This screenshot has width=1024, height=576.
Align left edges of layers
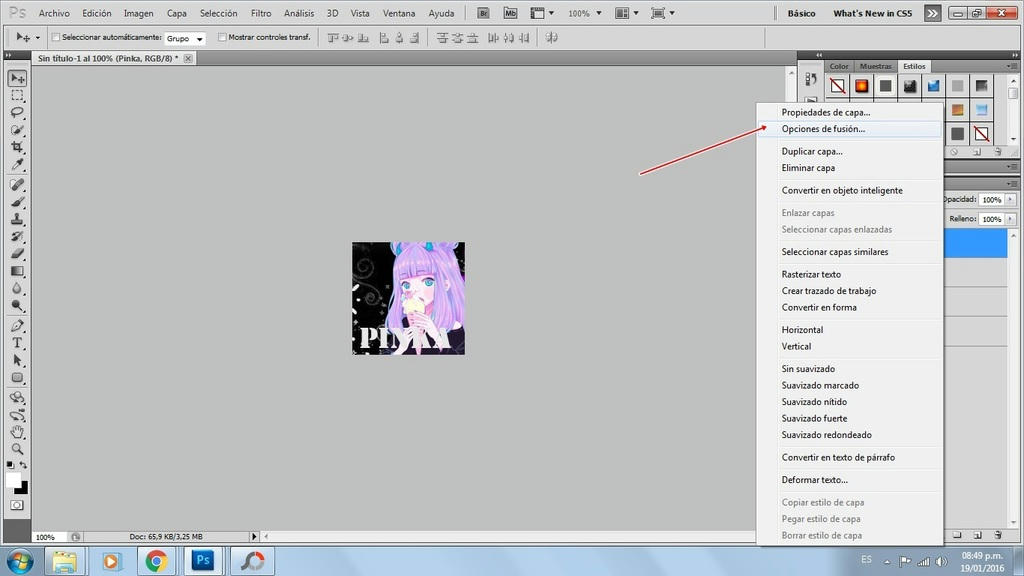tap(384, 38)
